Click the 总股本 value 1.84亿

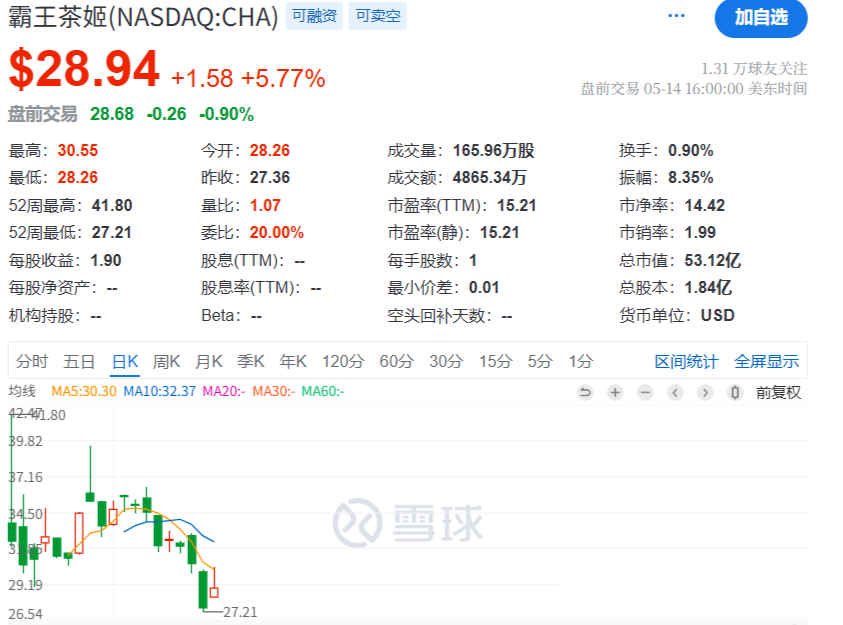pos(708,288)
